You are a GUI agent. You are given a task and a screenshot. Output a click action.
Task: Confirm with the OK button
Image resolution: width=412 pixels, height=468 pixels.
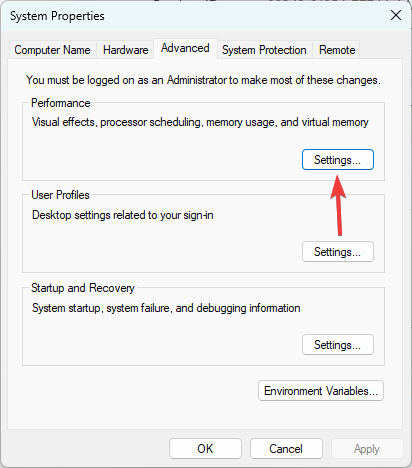pyautogui.click(x=205, y=449)
